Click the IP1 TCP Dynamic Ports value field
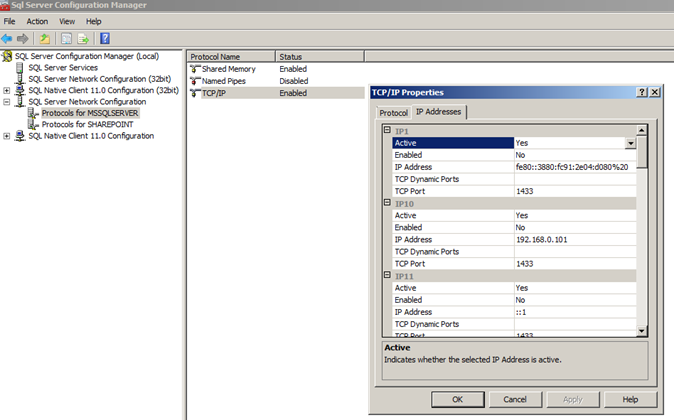Image resolution: width=674 pixels, height=420 pixels. 575,179
